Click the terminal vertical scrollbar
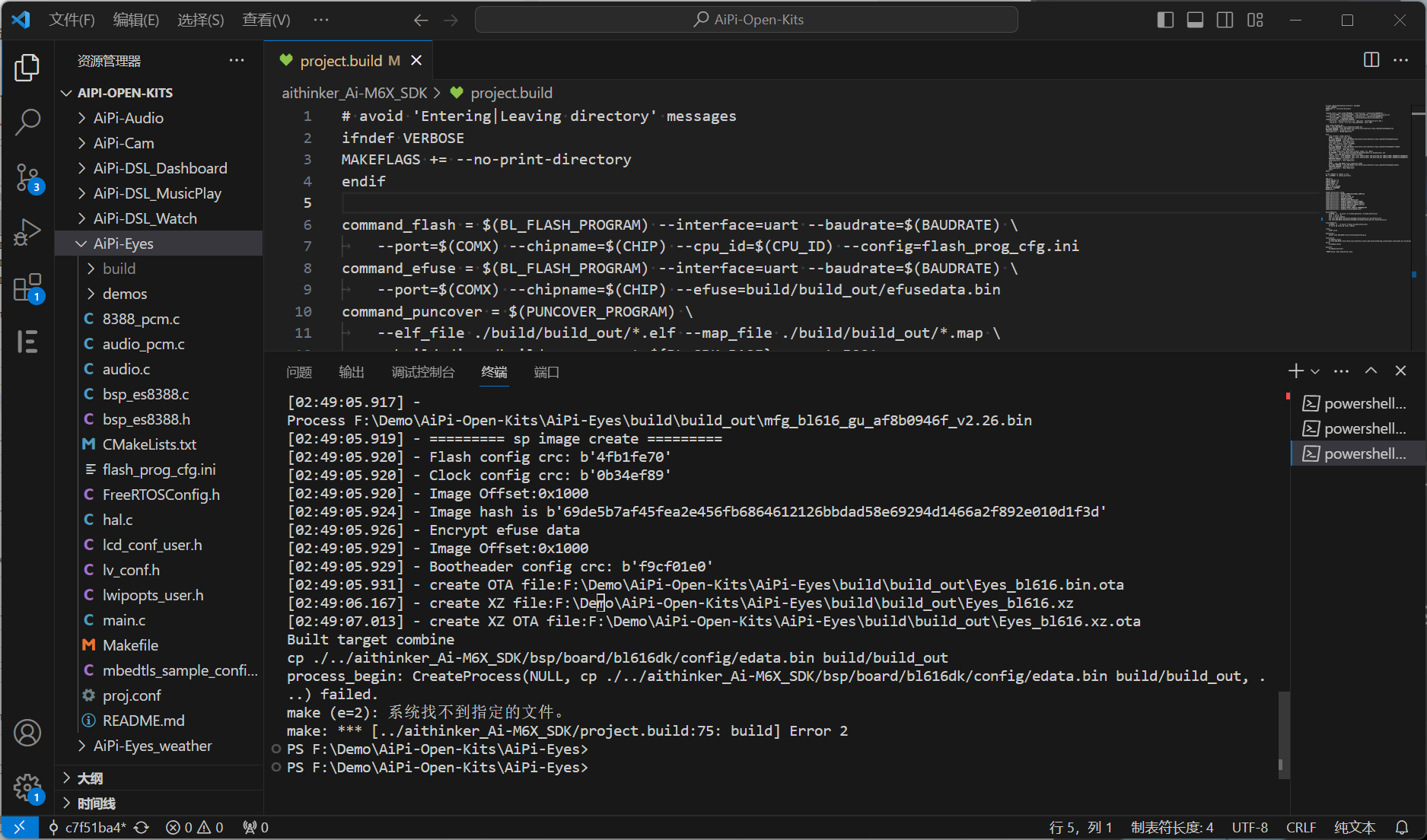This screenshot has height=840, width=1427. (1283, 734)
